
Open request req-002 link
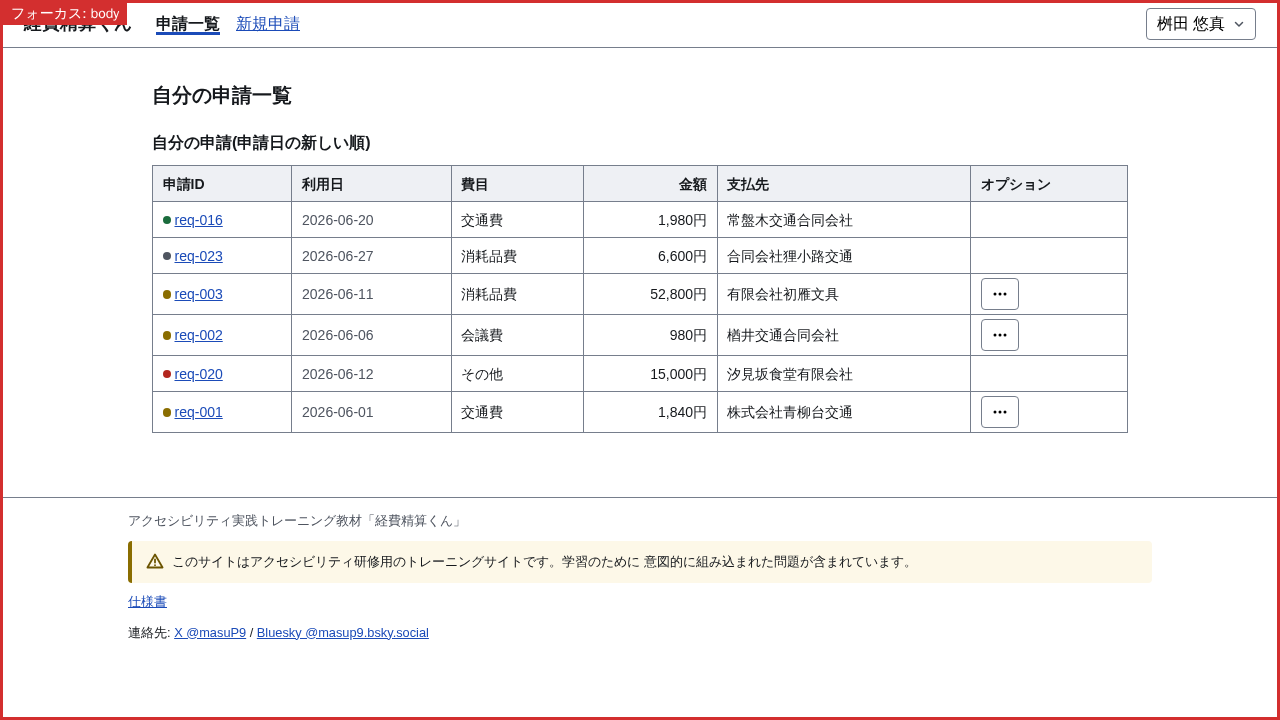(198, 335)
